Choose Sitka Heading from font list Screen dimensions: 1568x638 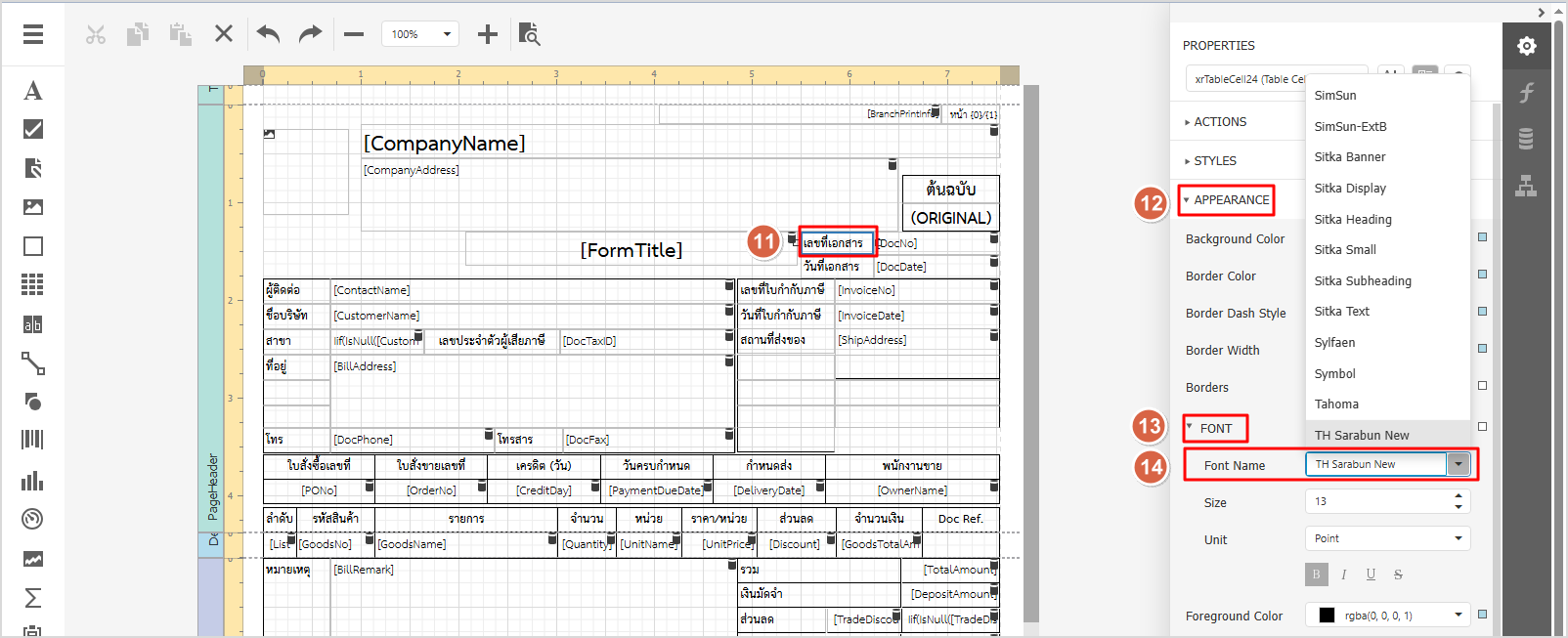click(x=1353, y=220)
